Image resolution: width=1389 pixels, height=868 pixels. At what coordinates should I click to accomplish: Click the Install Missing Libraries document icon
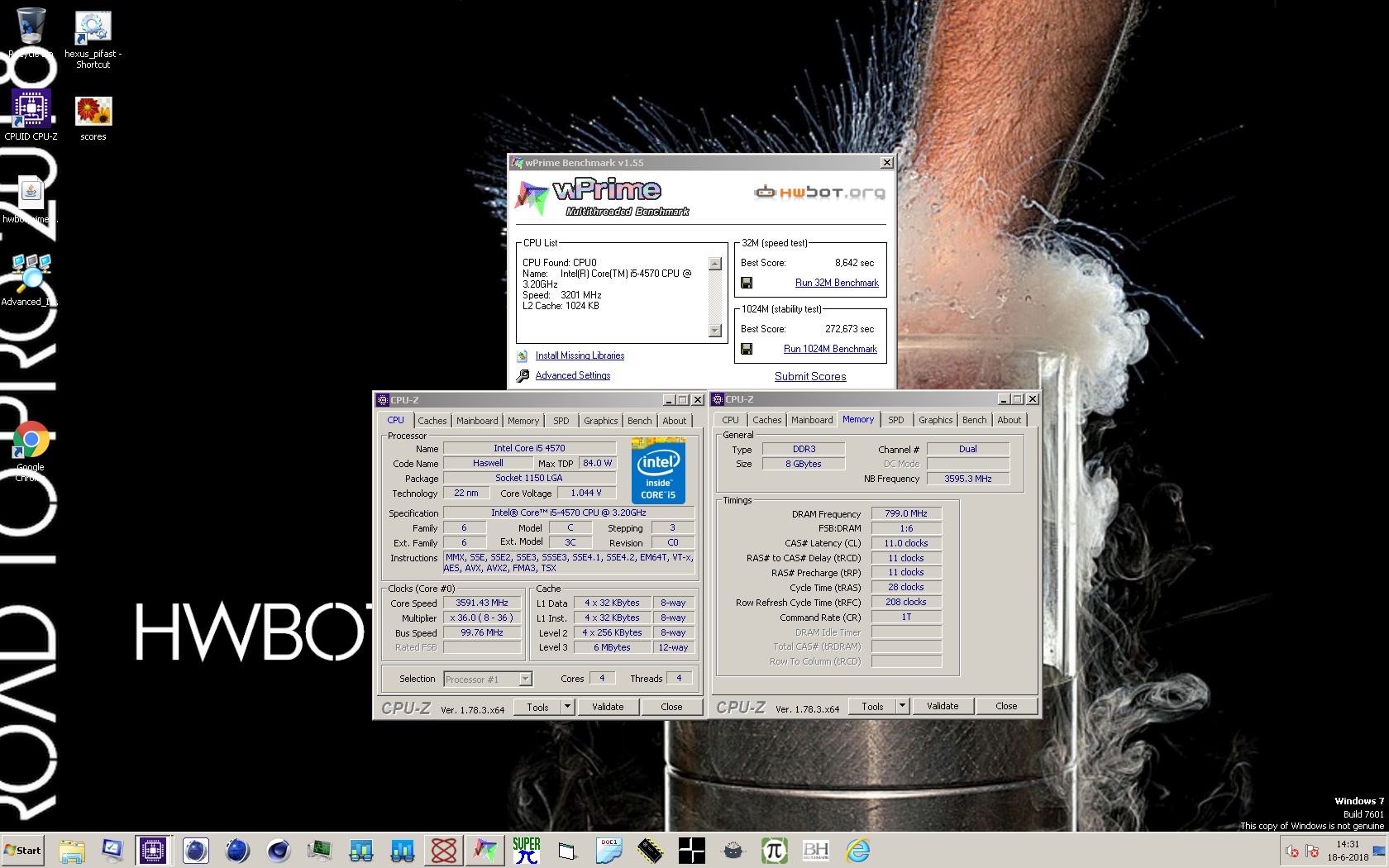coord(523,356)
